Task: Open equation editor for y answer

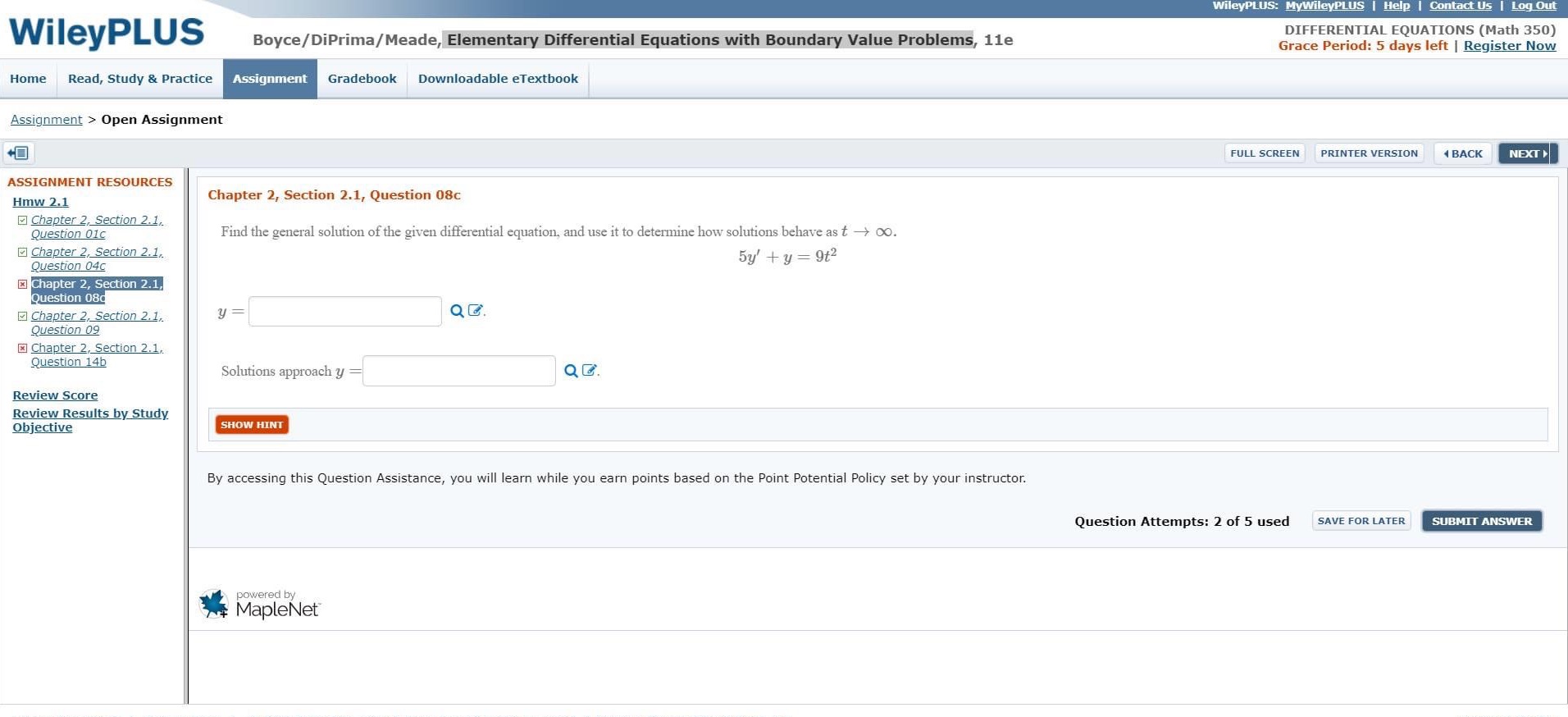Action: tap(475, 310)
